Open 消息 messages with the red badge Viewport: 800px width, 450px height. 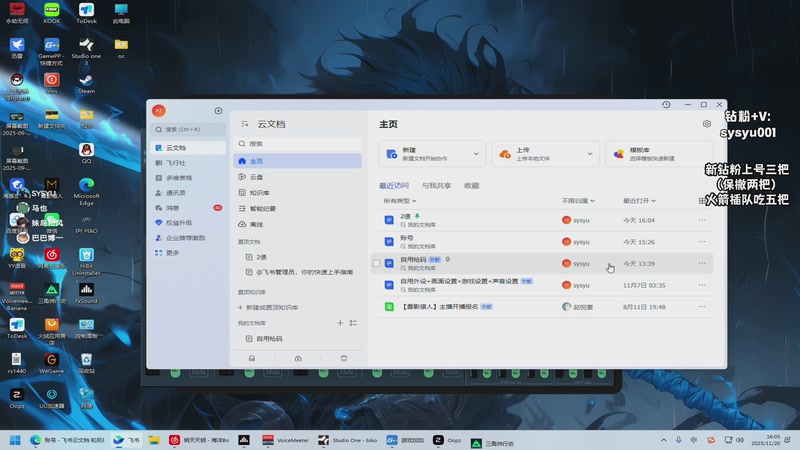click(188, 208)
